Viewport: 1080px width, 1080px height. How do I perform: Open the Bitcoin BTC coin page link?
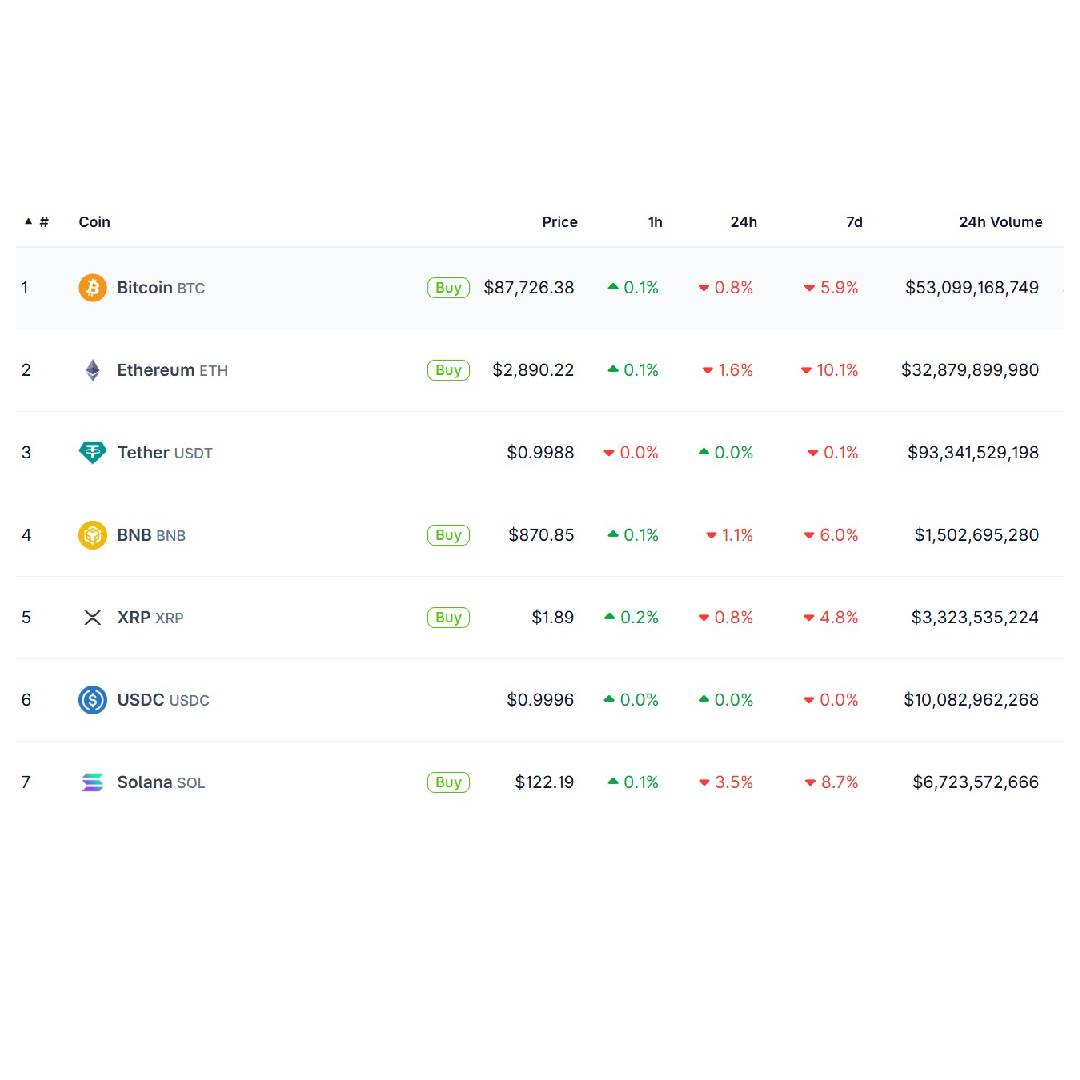[x=160, y=288]
